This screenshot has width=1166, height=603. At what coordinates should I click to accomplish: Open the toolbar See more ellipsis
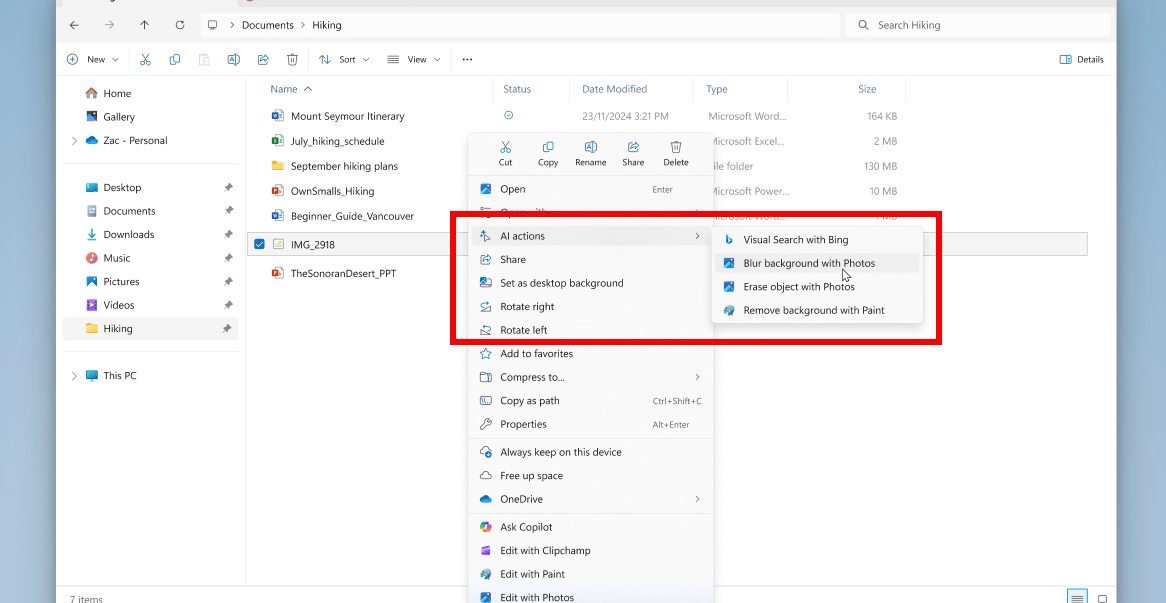(x=467, y=60)
